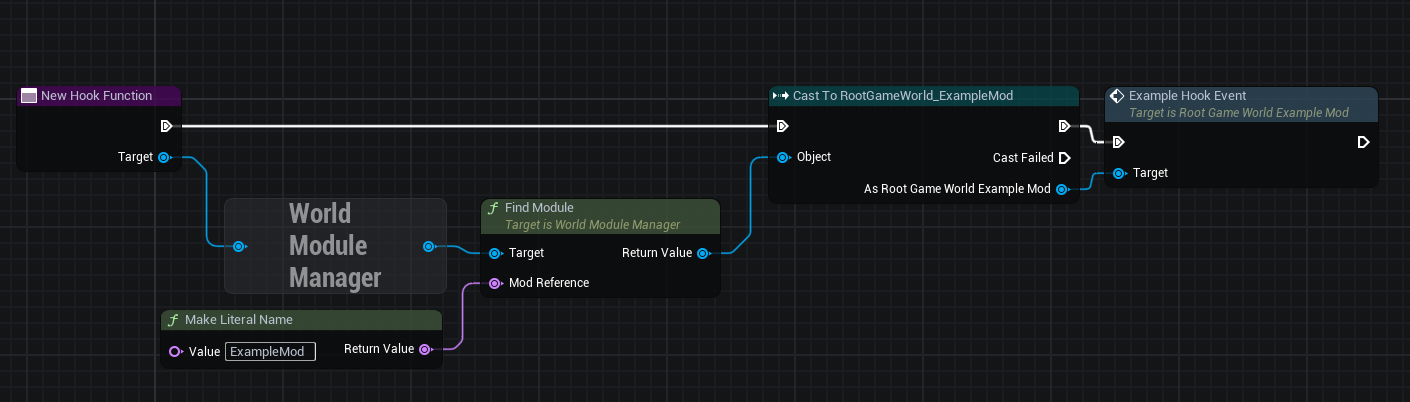Click 'Target is Root Game World Example Mod' subtitle

[1239, 113]
